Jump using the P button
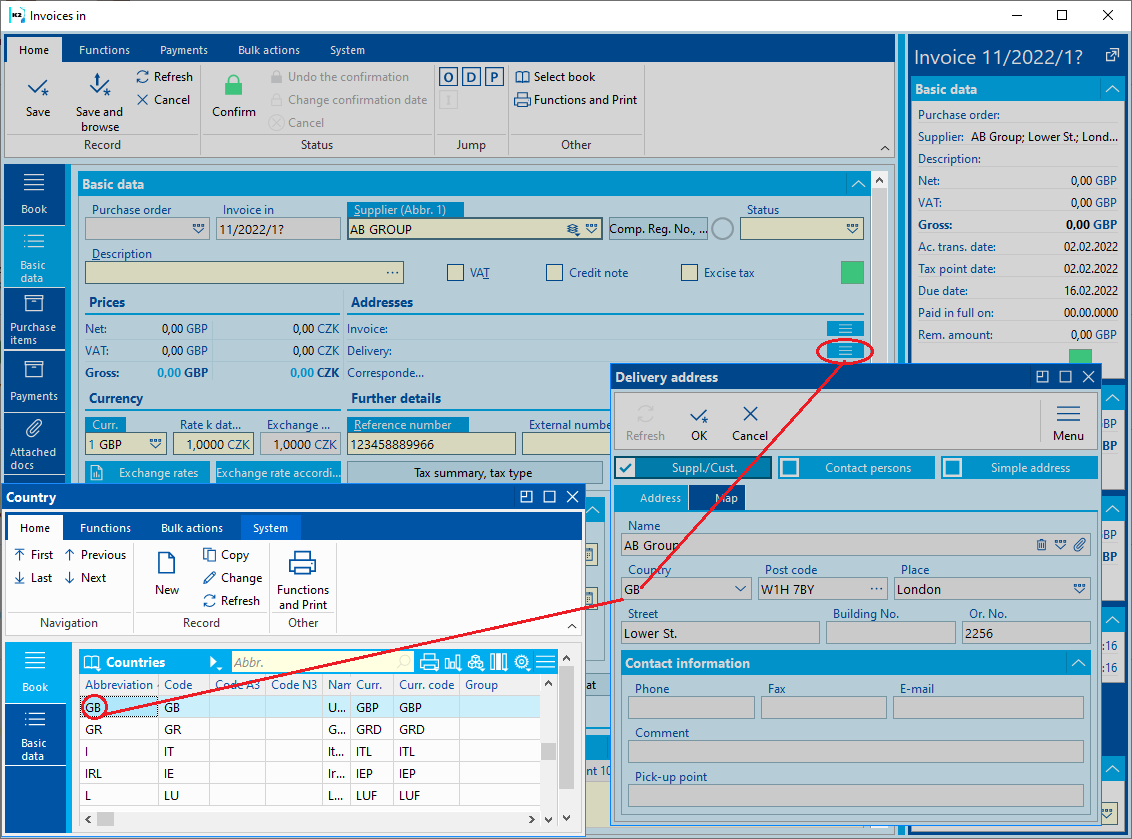The height and width of the screenshot is (839, 1132). click(x=494, y=77)
